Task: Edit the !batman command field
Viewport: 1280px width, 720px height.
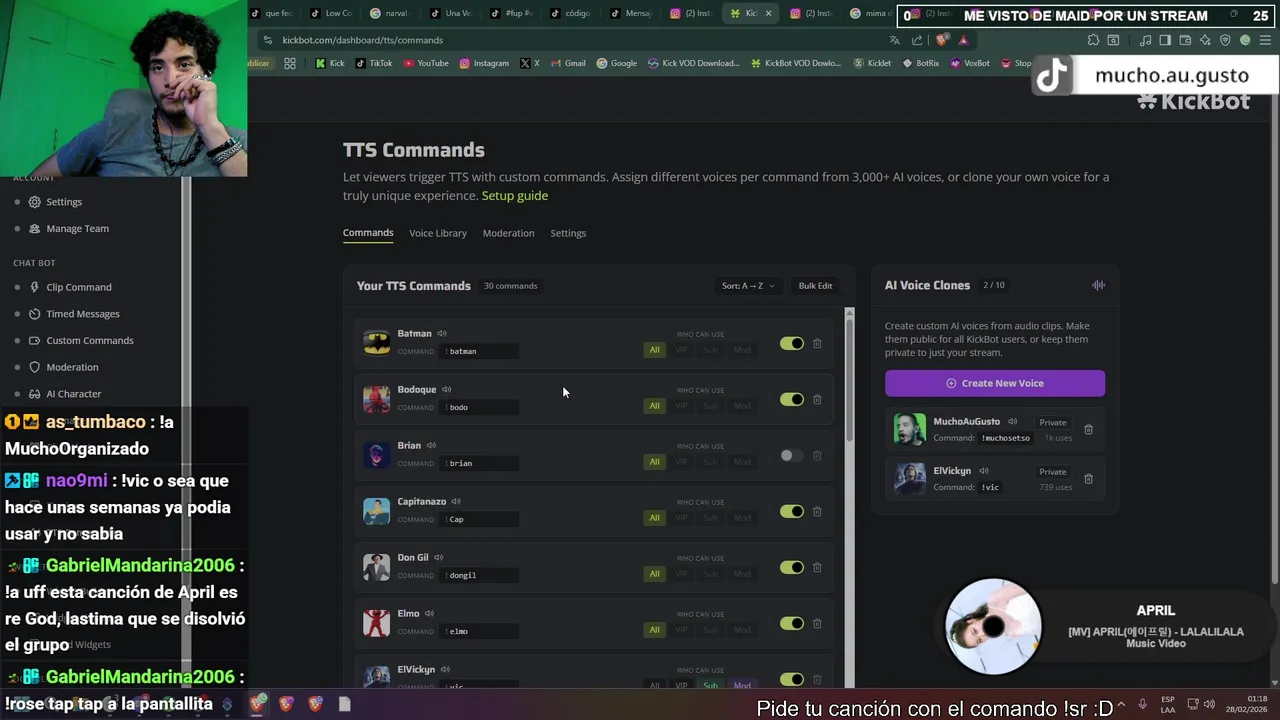Action: pos(480,351)
